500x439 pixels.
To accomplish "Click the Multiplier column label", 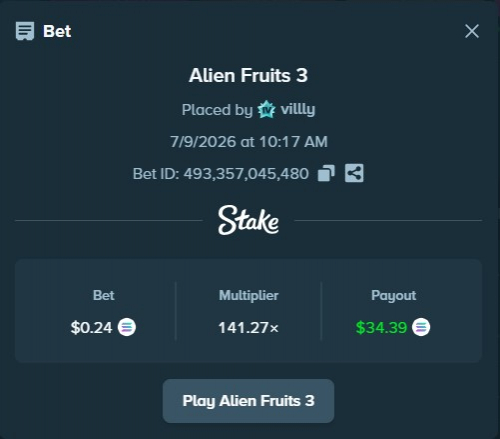I will pyautogui.click(x=248, y=295).
